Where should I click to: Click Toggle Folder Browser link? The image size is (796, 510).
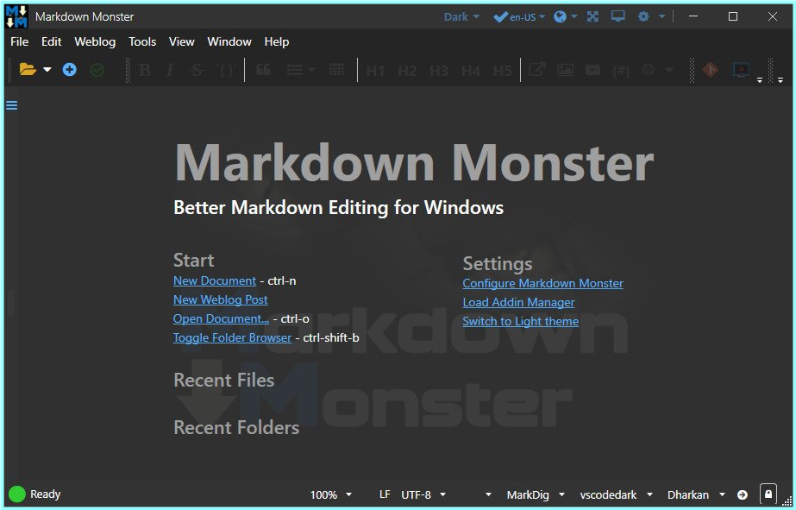point(232,338)
